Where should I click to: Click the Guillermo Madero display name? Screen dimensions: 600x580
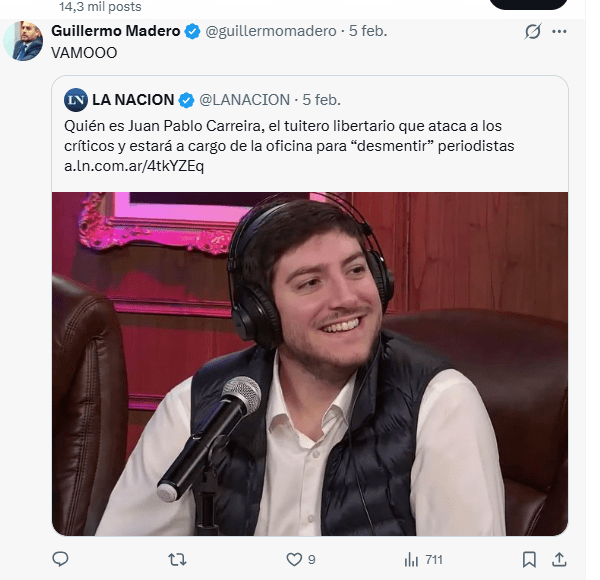[116, 31]
